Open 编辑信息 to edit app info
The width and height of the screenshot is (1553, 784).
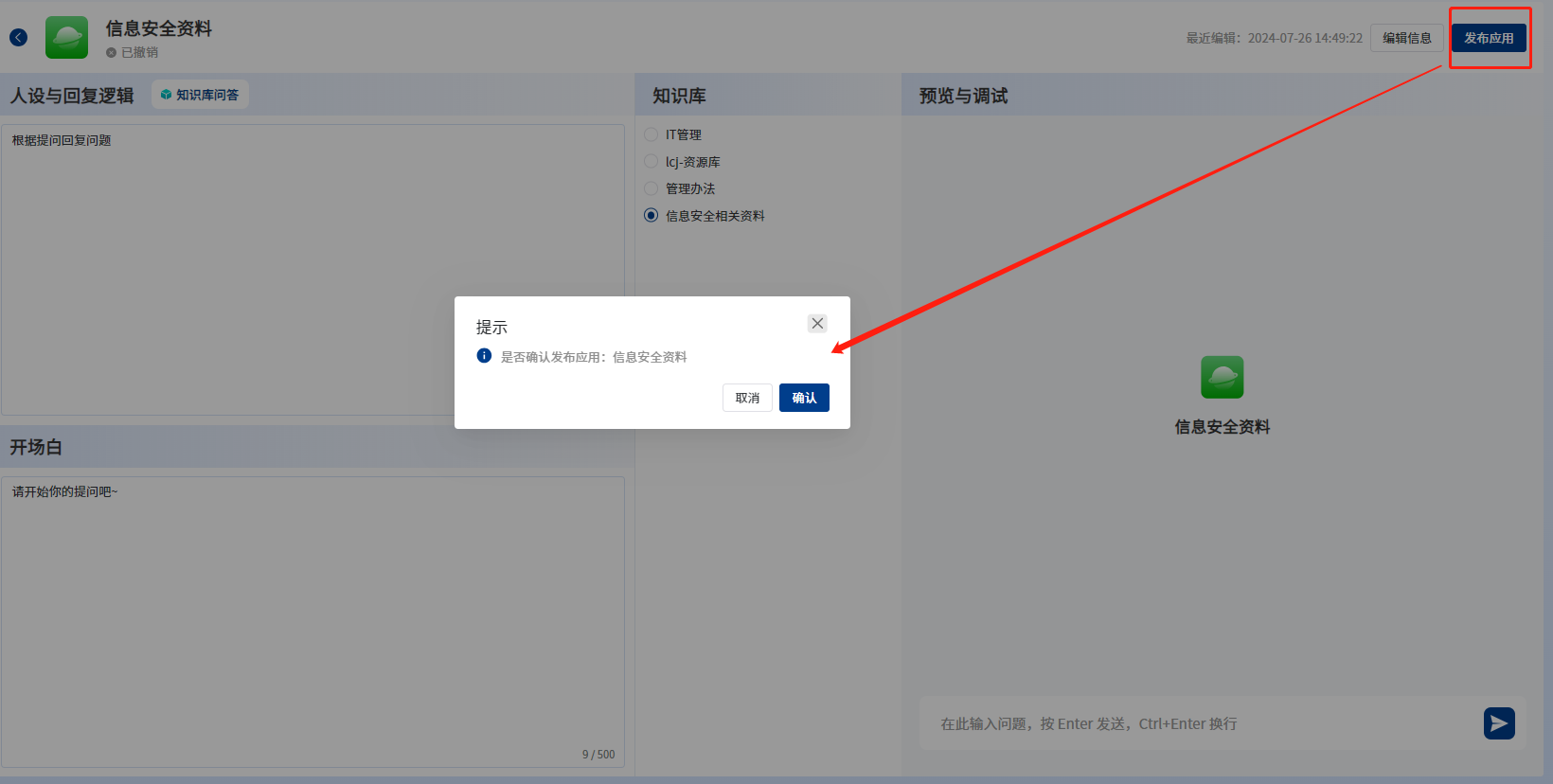[1406, 38]
